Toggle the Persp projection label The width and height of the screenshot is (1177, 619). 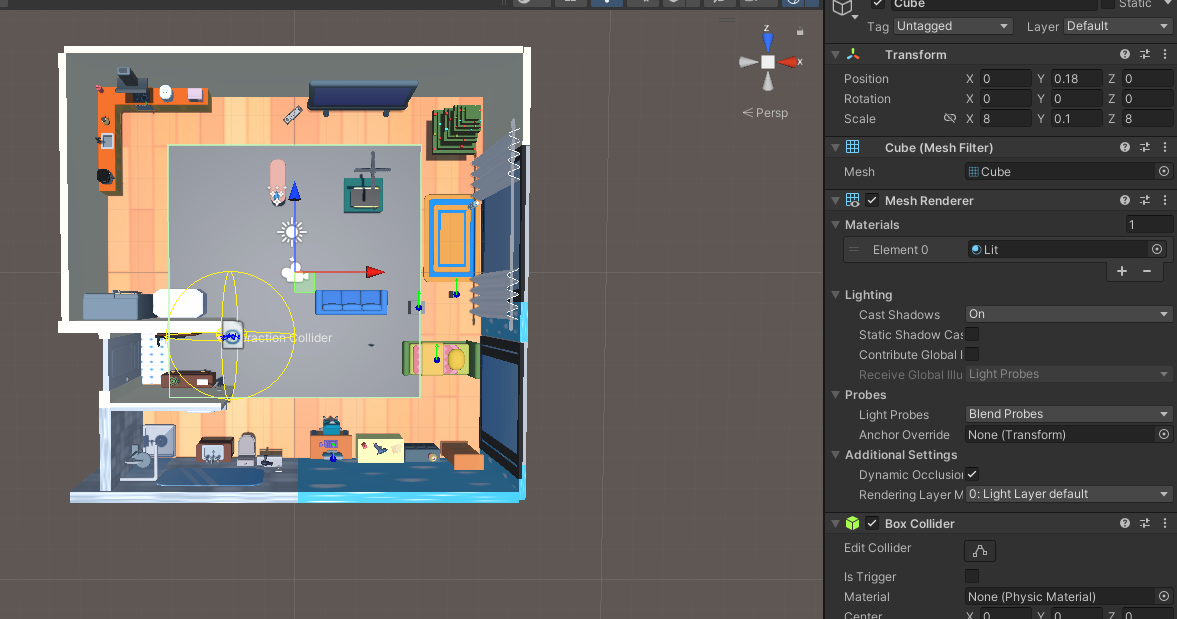tap(765, 113)
